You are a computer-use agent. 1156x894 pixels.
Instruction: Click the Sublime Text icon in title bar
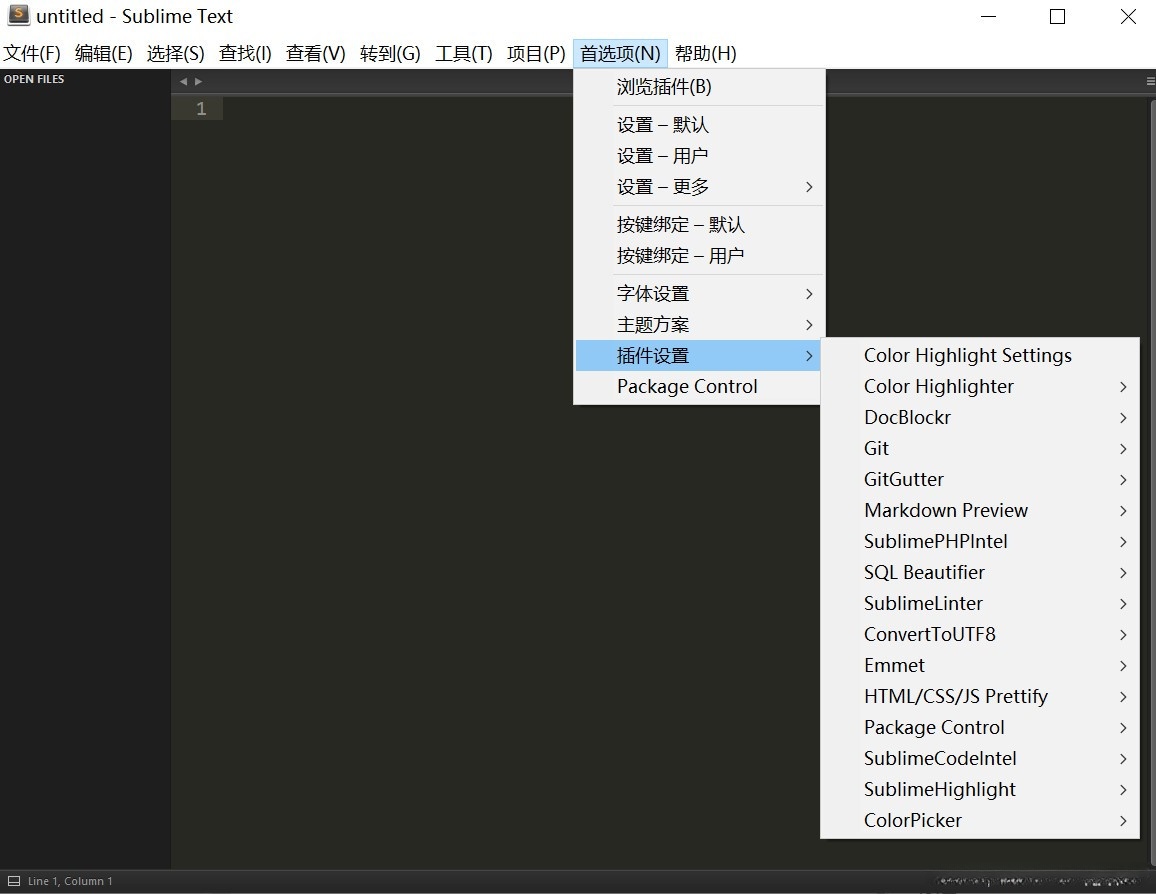pos(16,16)
